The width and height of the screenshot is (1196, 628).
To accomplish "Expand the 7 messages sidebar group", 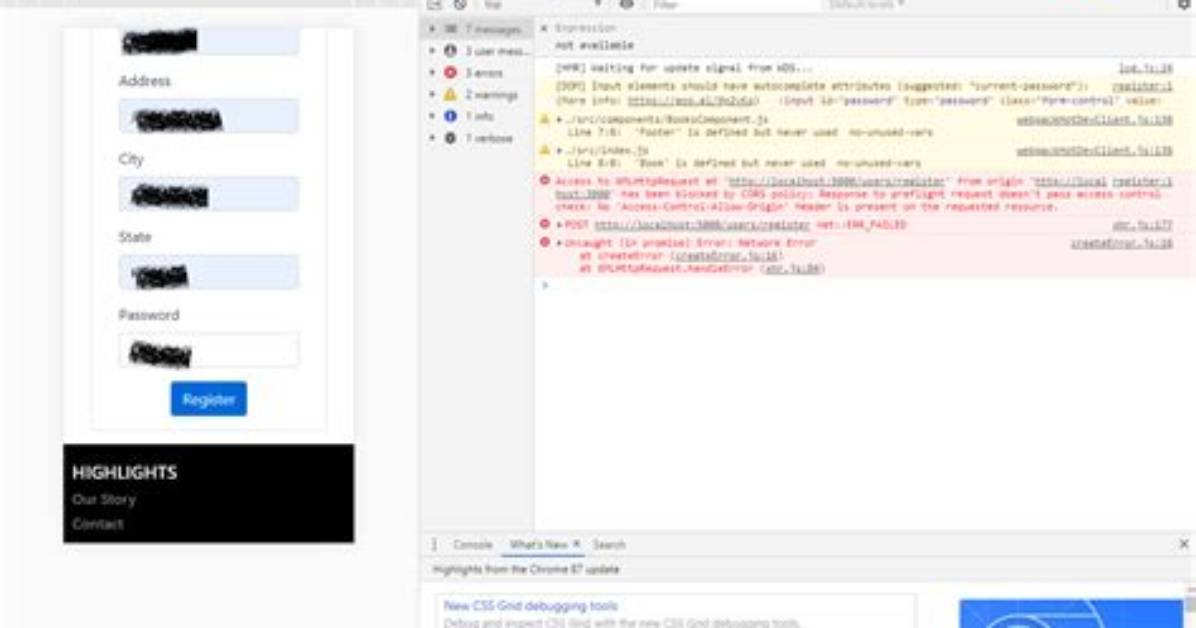I will pyautogui.click(x=432, y=29).
